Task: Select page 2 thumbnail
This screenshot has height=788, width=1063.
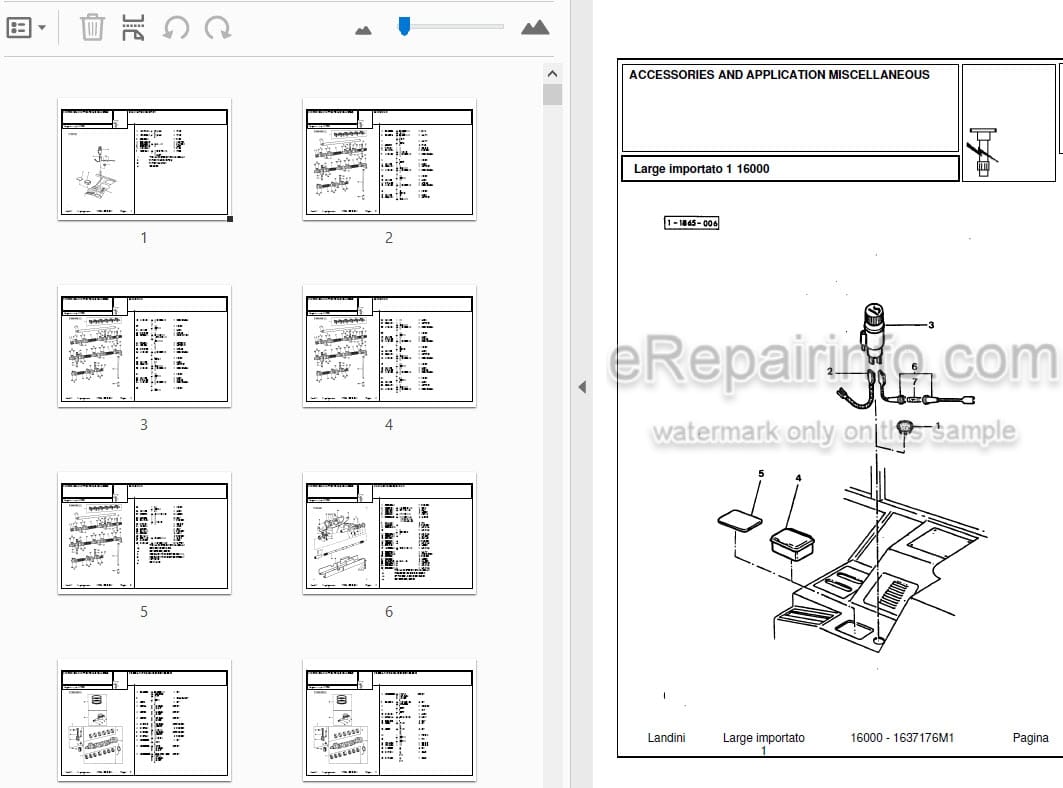Action: pos(389,159)
